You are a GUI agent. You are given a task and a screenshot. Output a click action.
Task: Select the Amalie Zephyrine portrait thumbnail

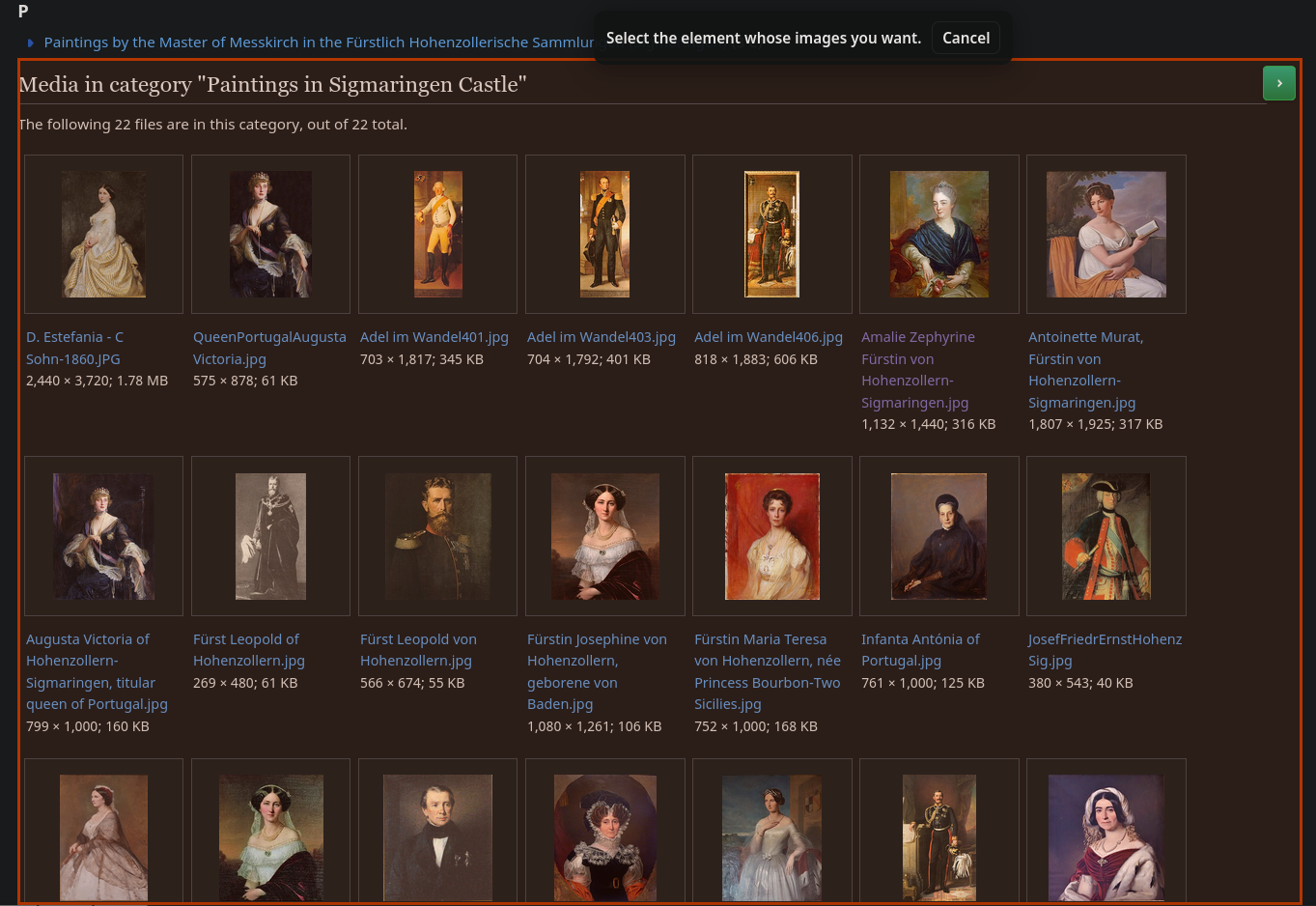pos(939,234)
